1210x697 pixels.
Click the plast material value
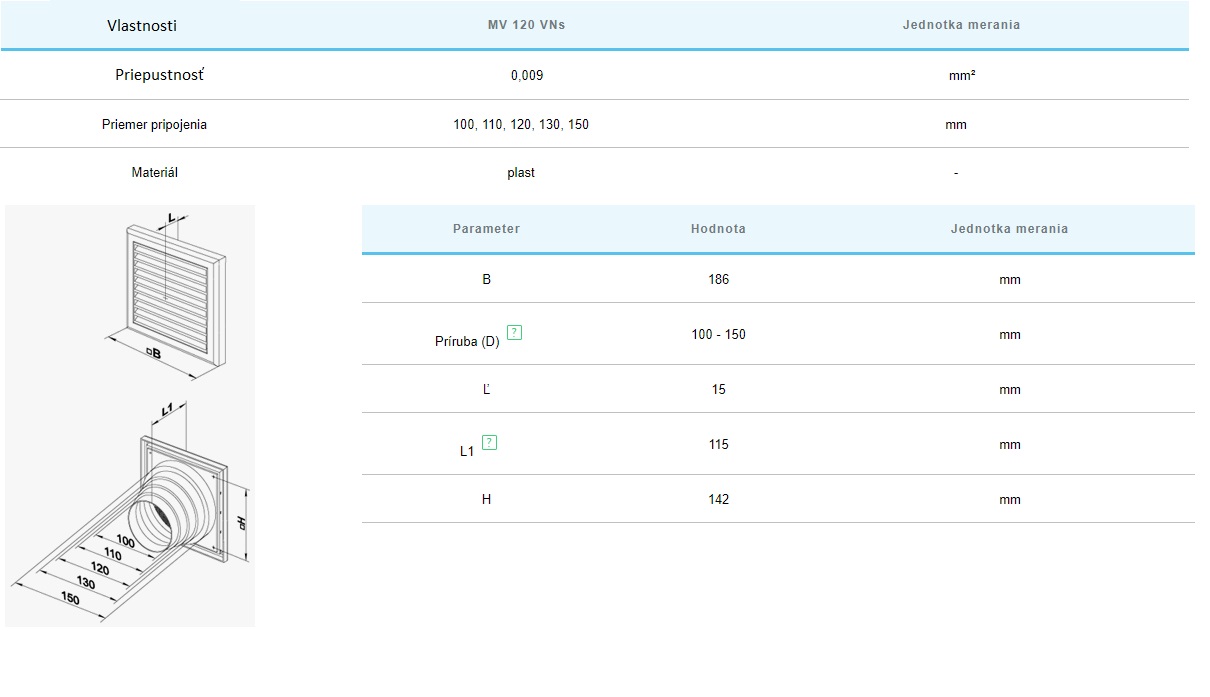coord(521,173)
